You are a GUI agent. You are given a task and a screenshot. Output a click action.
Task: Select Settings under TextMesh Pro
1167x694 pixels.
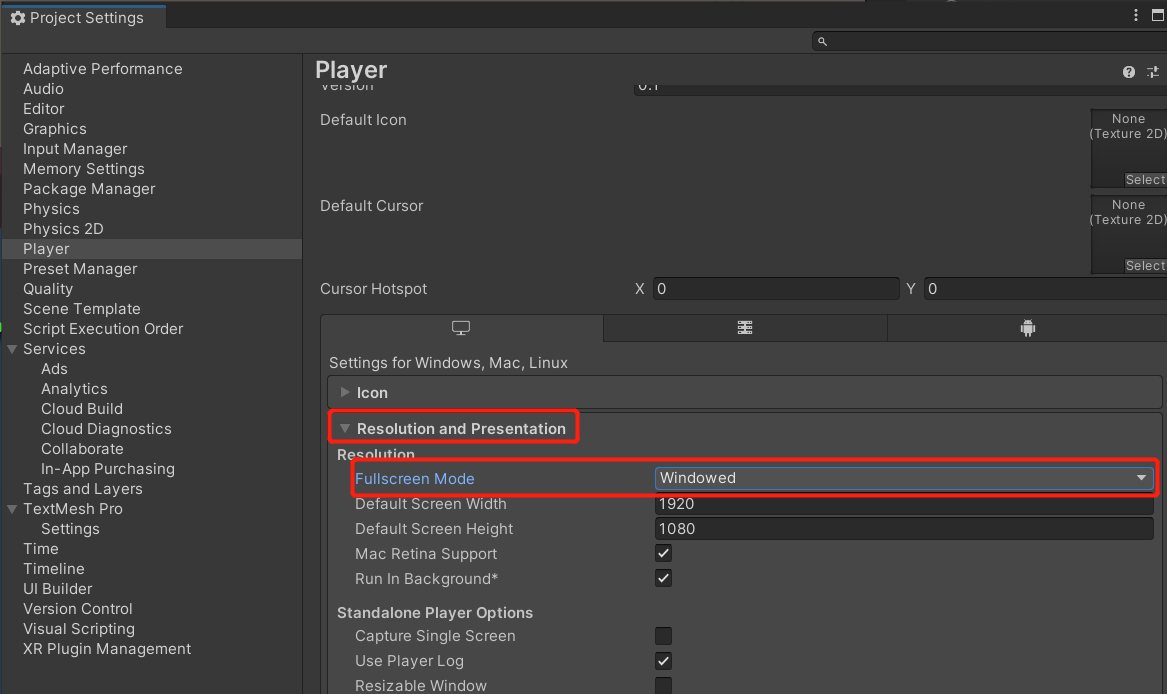(70, 529)
